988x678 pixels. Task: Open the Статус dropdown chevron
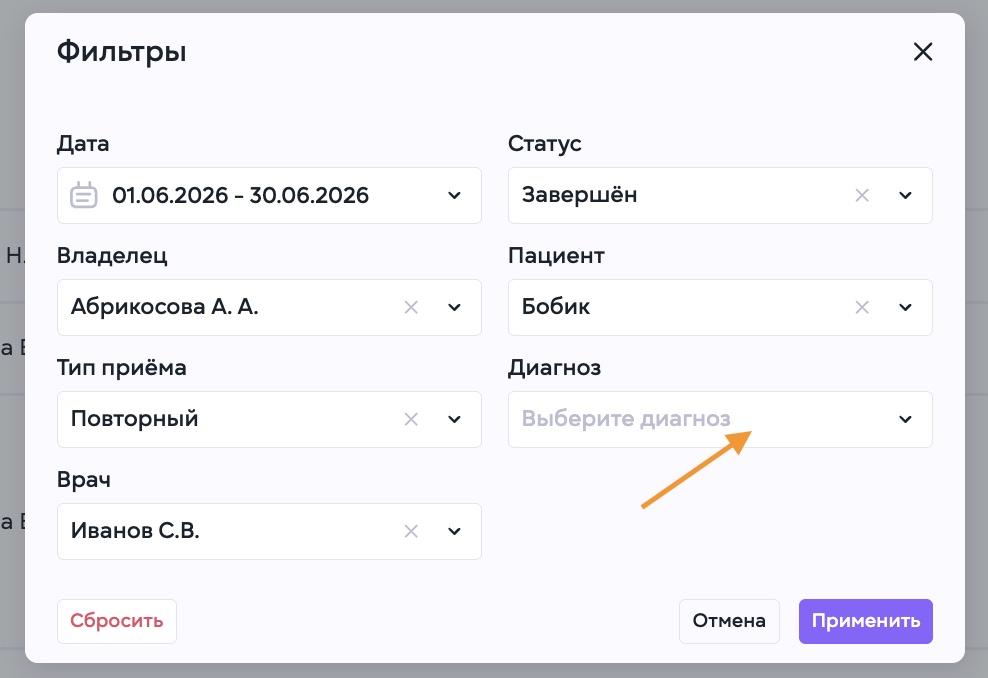905,195
